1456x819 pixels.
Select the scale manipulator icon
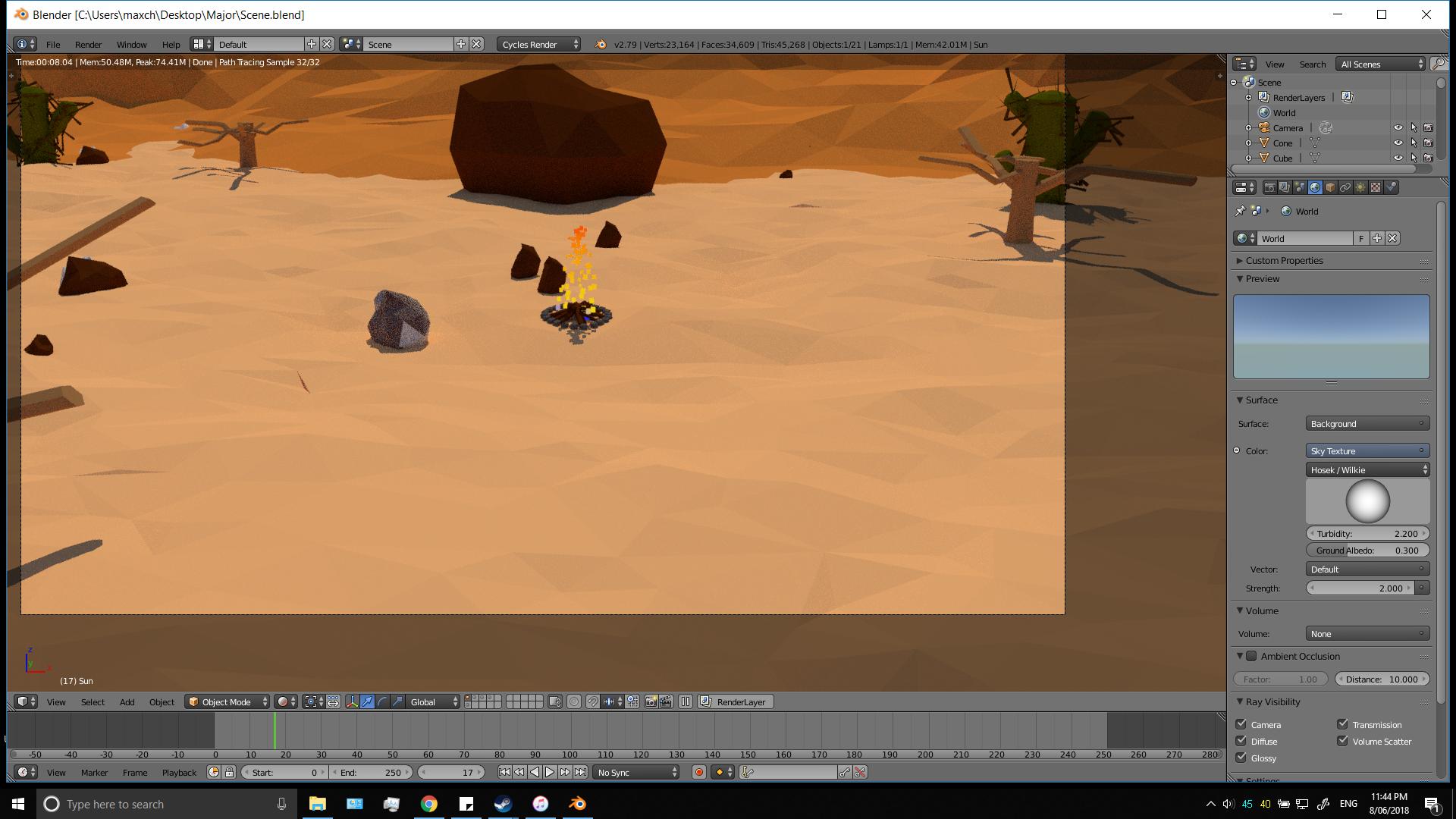click(397, 701)
